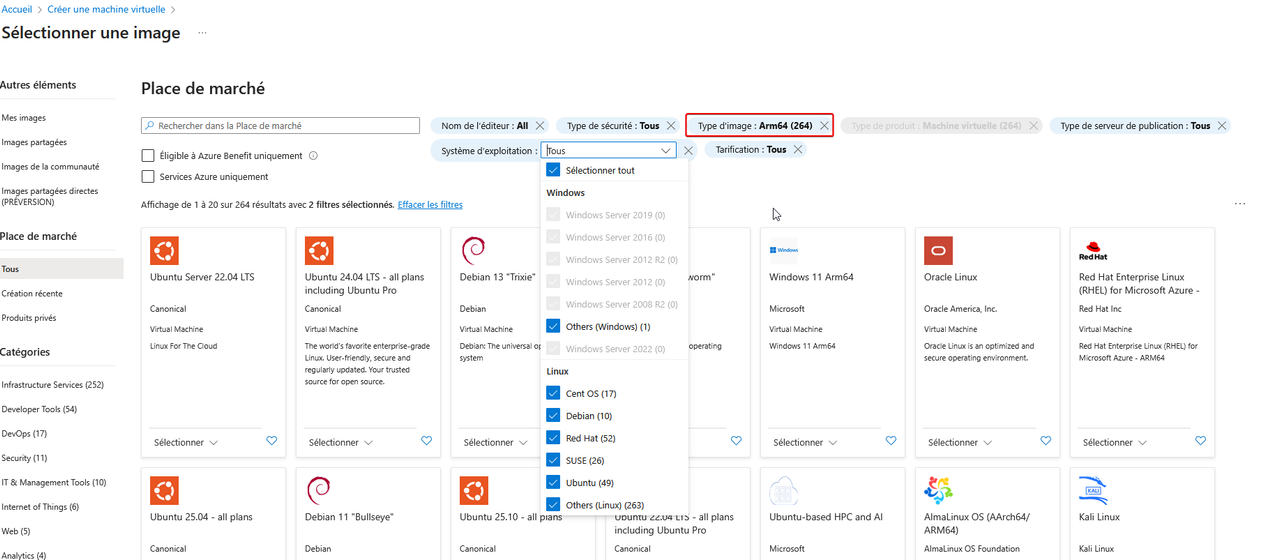
Task: Open Sélectionner dropdown on Red Hat Enterprise Linux
Action: click(1115, 442)
